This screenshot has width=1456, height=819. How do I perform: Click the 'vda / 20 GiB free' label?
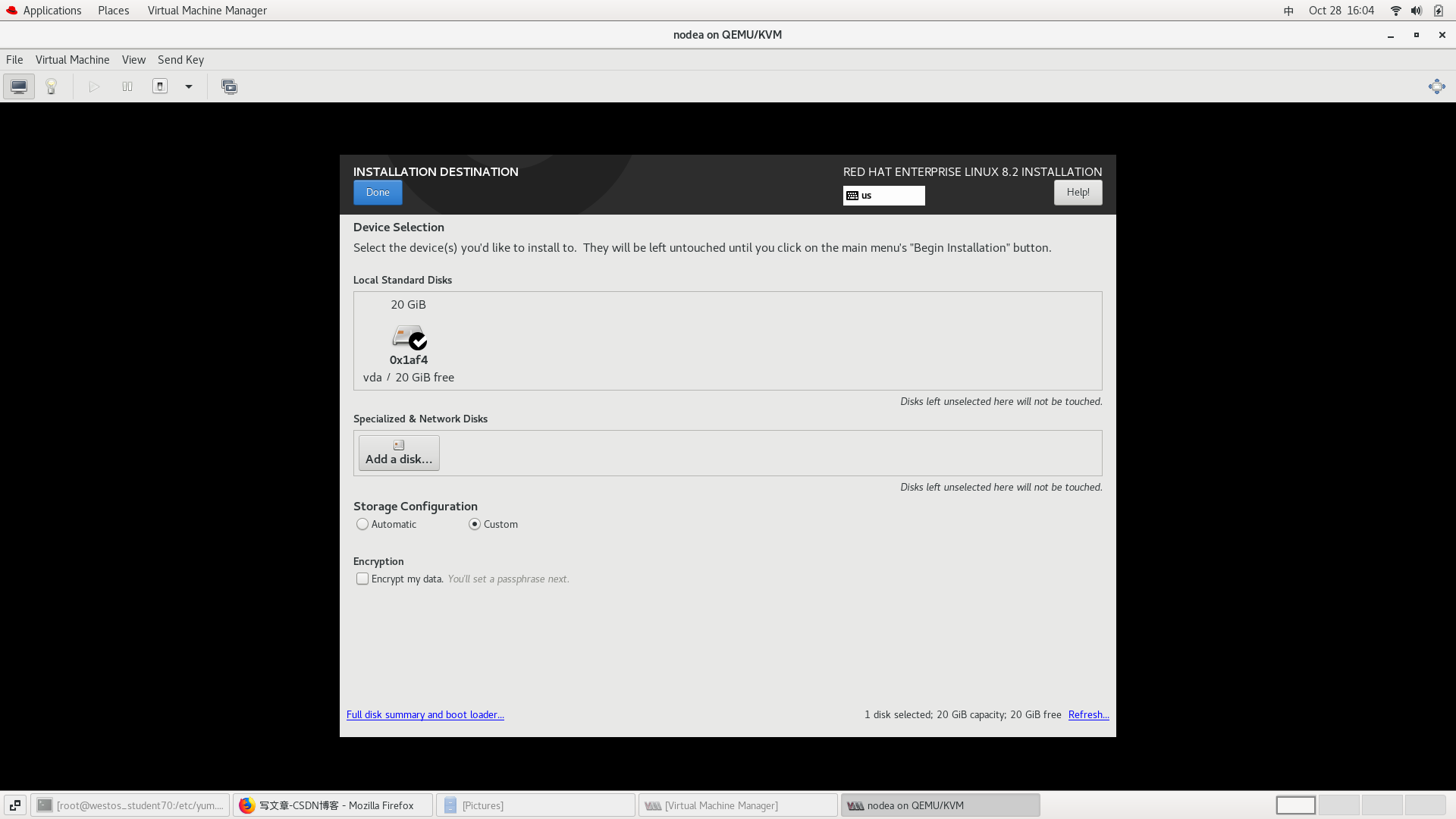tap(409, 378)
